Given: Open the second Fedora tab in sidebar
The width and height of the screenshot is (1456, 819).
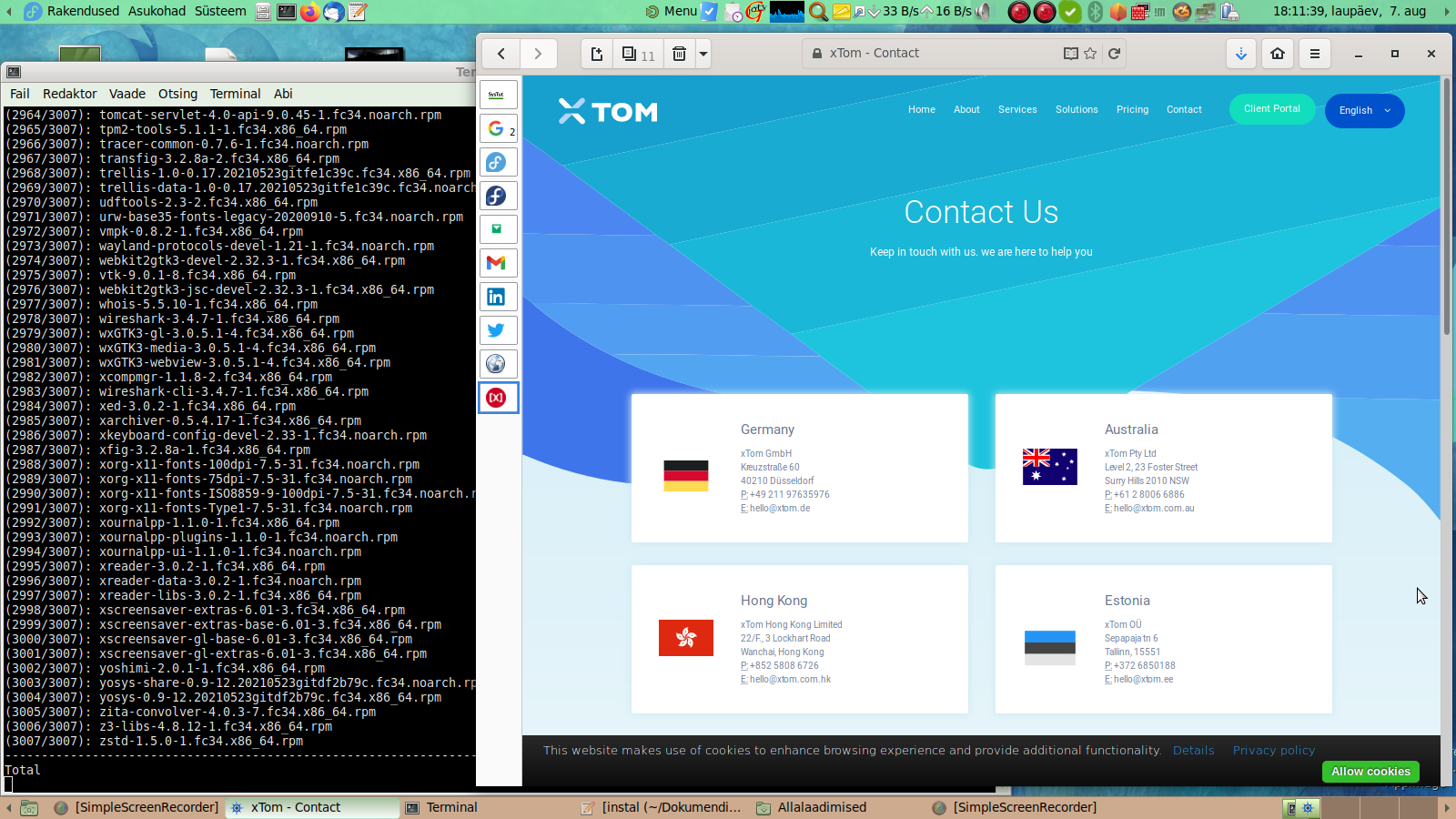Looking at the screenshot, I should (497, 196).
